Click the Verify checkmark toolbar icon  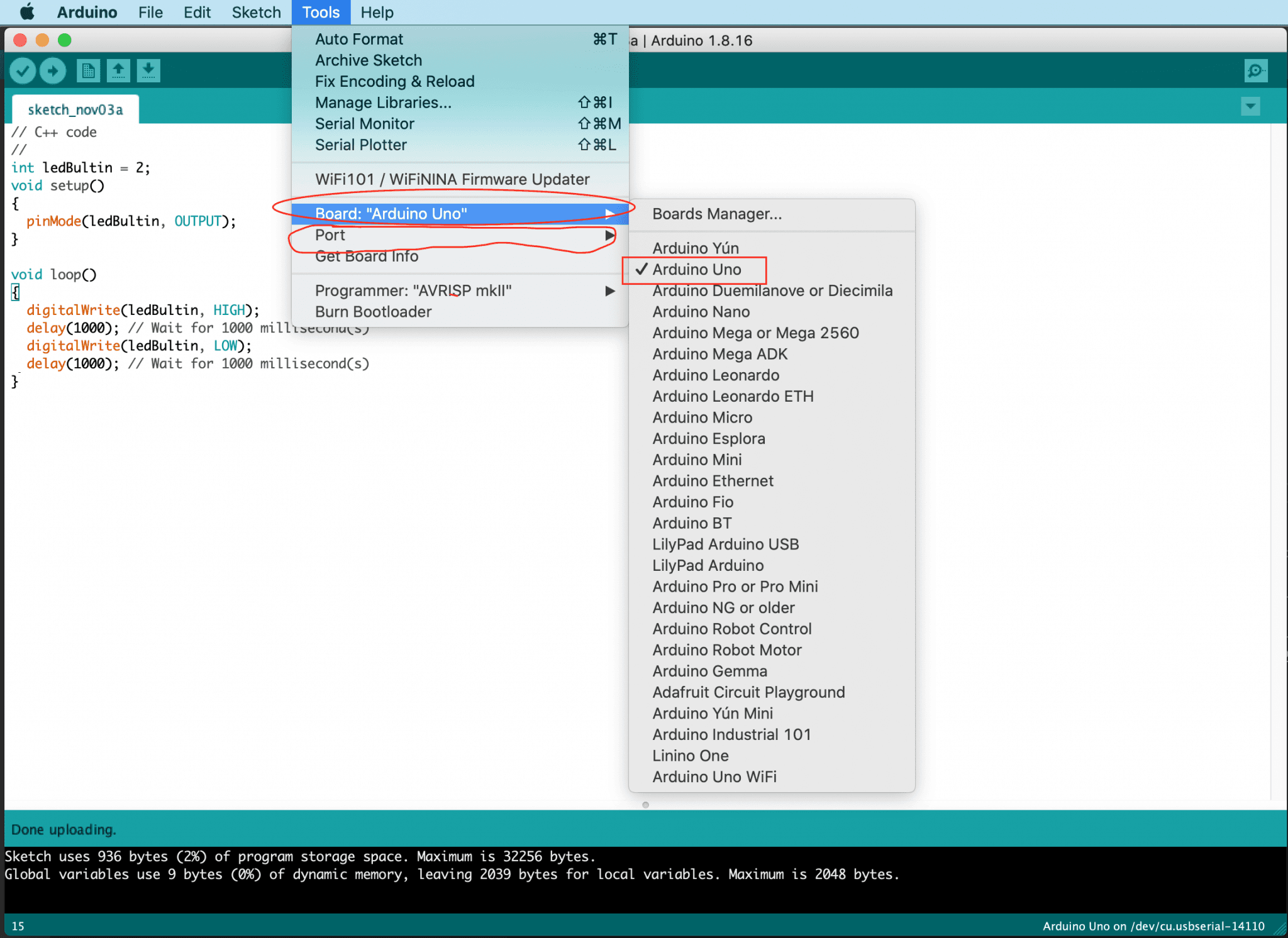23,70
